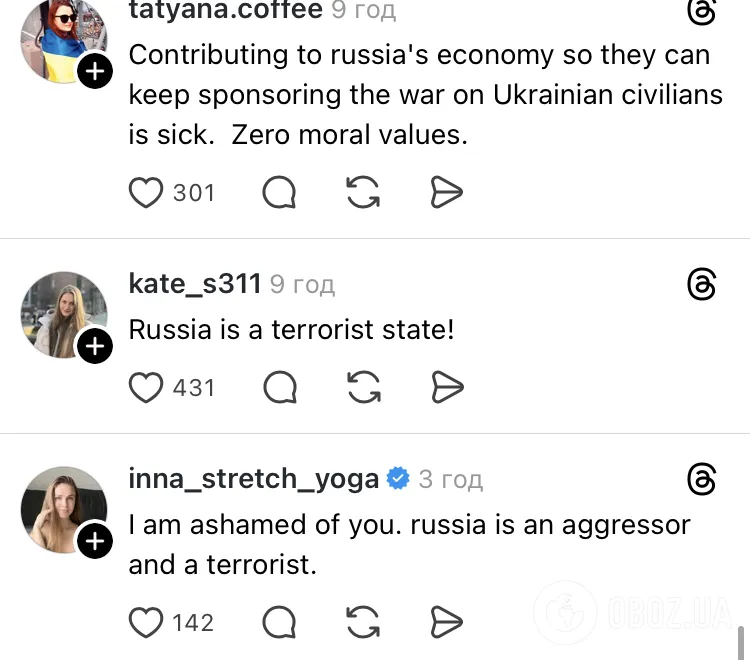Repost inna_stretch_yoga's comment

pos(363,622)
